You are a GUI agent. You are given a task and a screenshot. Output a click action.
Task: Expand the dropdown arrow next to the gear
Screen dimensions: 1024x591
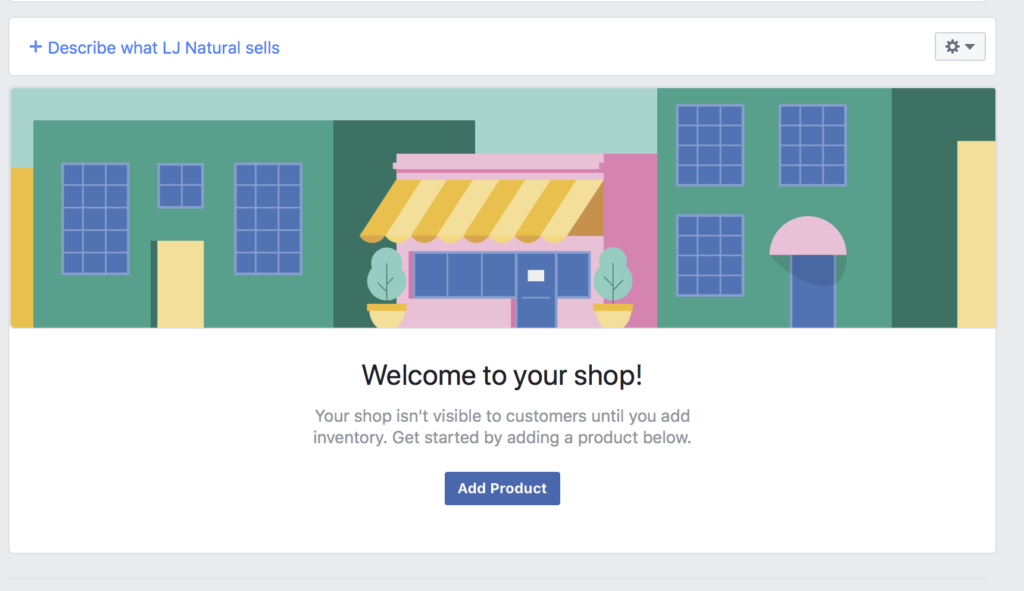(969, 46)
